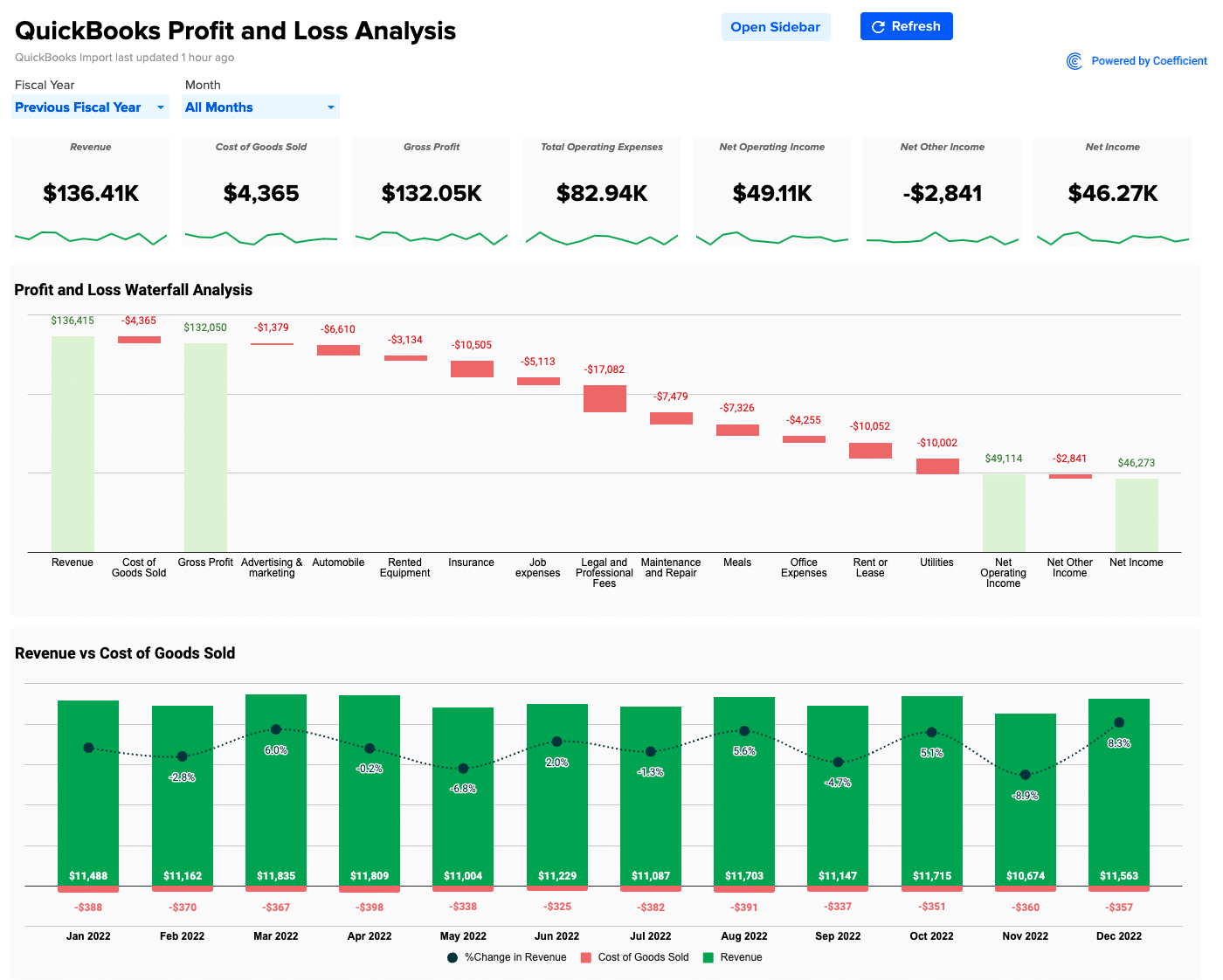The width and height of the screenshot is (1223, 980).
Task: Click the Rent or Lease bar -$10,052
Action: (870, 451)
